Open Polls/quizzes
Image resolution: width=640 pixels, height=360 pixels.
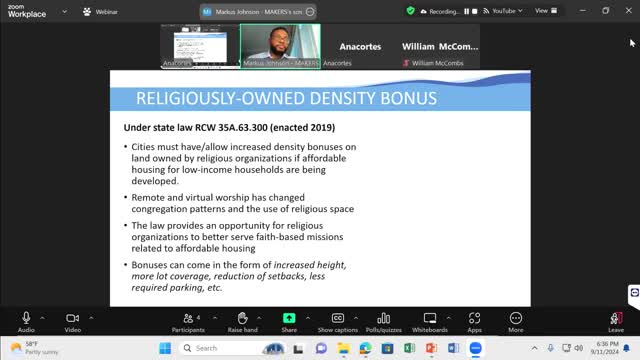(x=384, y=322)
